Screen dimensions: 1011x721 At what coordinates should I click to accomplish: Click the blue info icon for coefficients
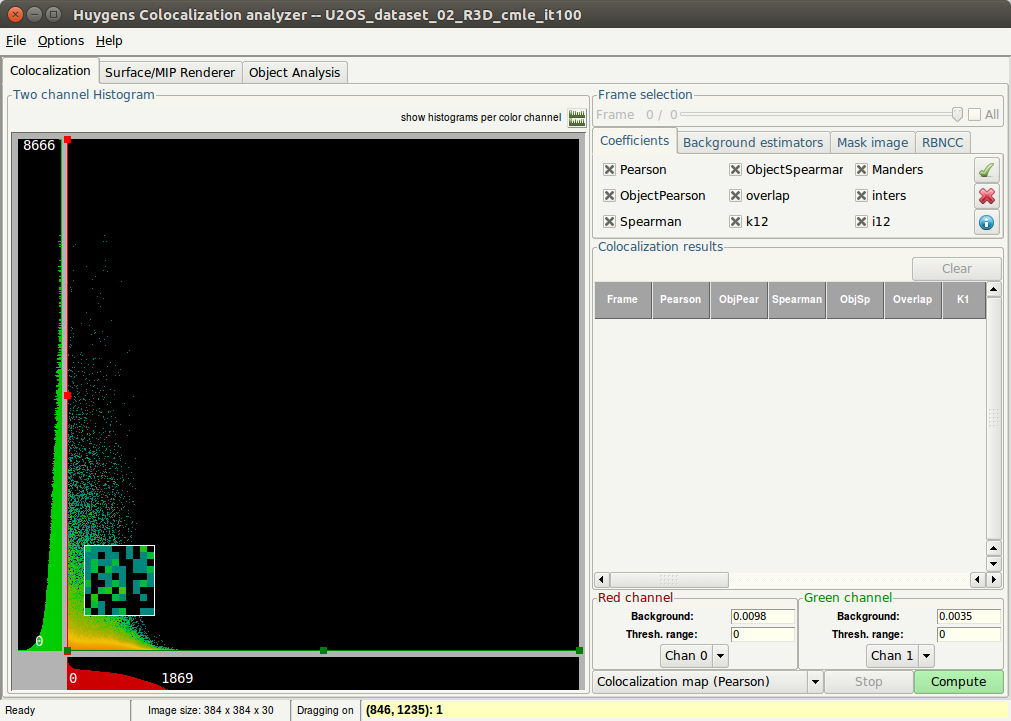pos(987,222)
